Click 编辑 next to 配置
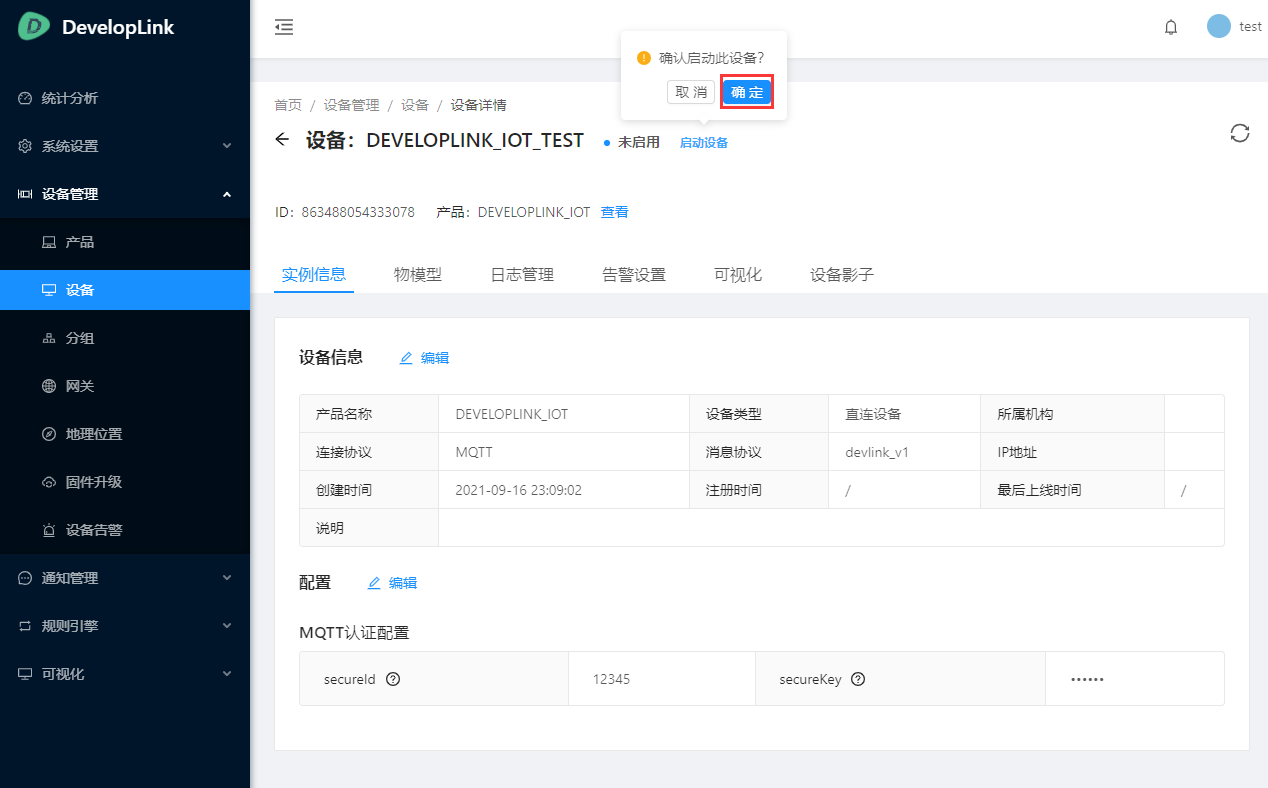Screen dimensions: 1268x788 (x=403, y=583)
